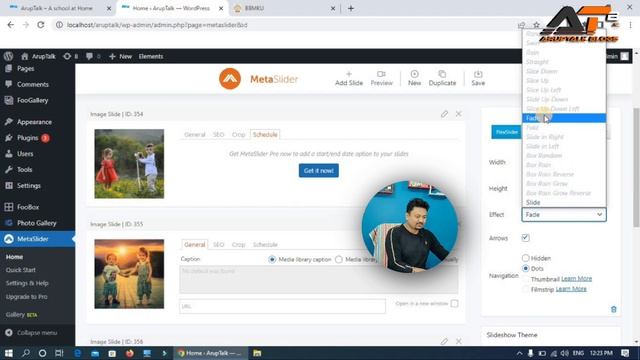The height and width of the screenshot is (360, 640).
Task: Click Upgrade to Pro submenu link
Action: click(27, 297)
